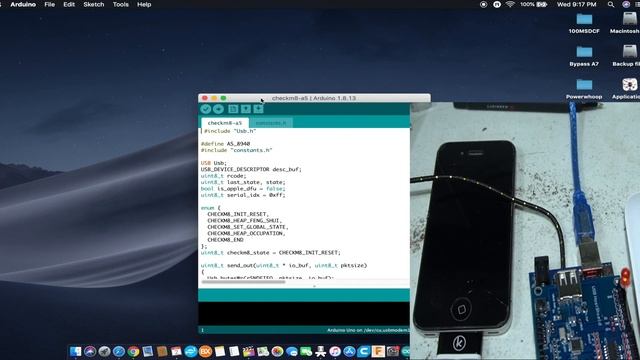Click the black console output area
The height and width of the screenshot is (360, 640).
tap(304, 313)
